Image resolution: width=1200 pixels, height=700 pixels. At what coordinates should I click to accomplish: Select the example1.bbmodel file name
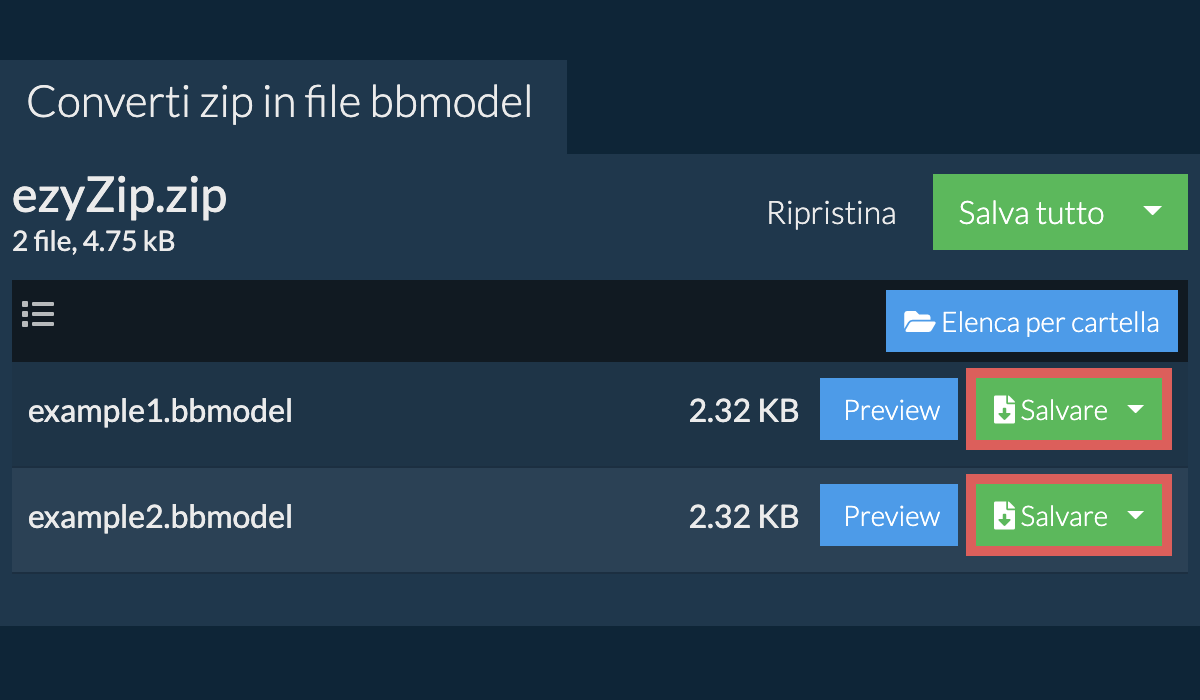tap(160, 411)
